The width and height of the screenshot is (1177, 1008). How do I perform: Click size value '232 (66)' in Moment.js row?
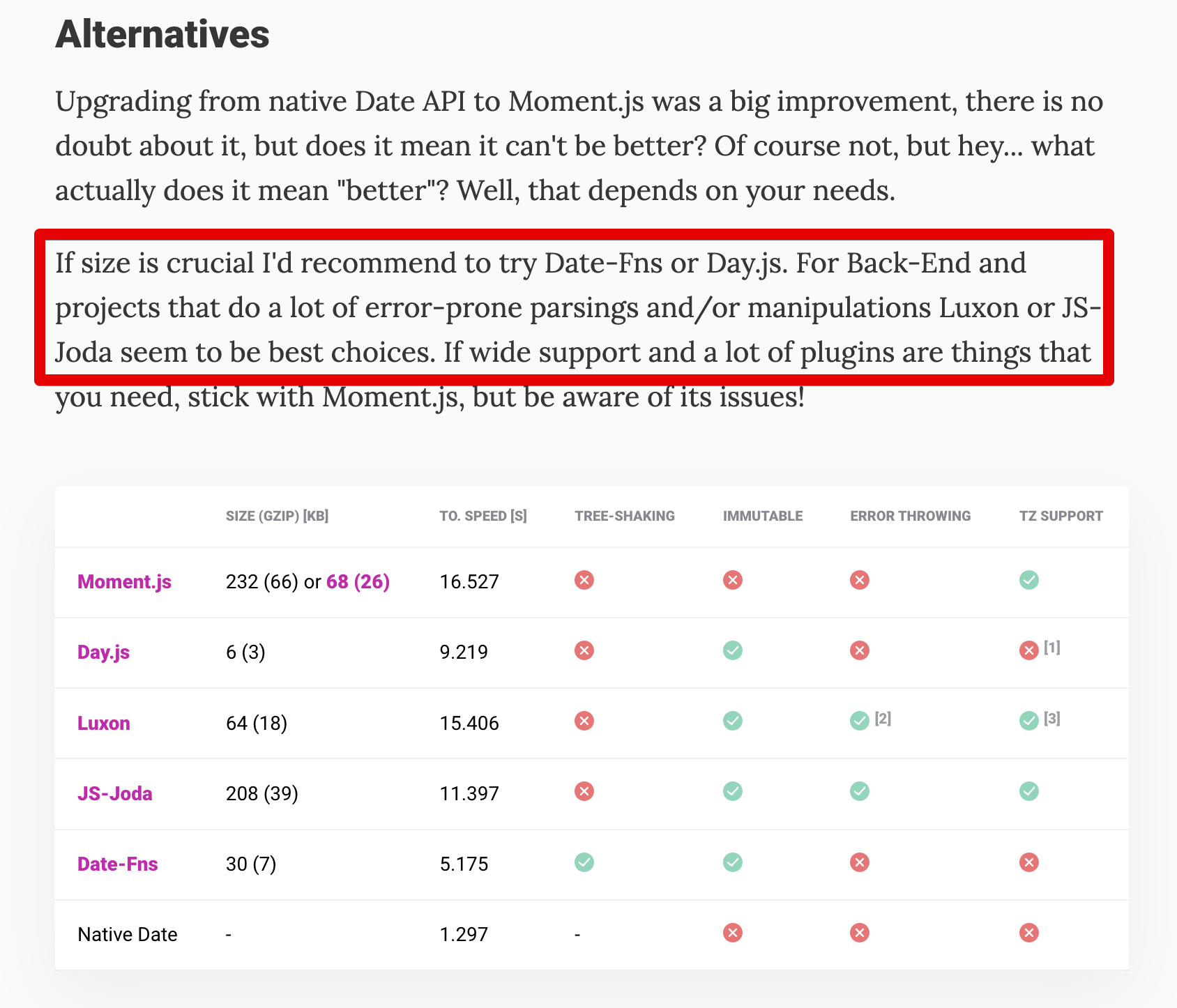(262, 581)
